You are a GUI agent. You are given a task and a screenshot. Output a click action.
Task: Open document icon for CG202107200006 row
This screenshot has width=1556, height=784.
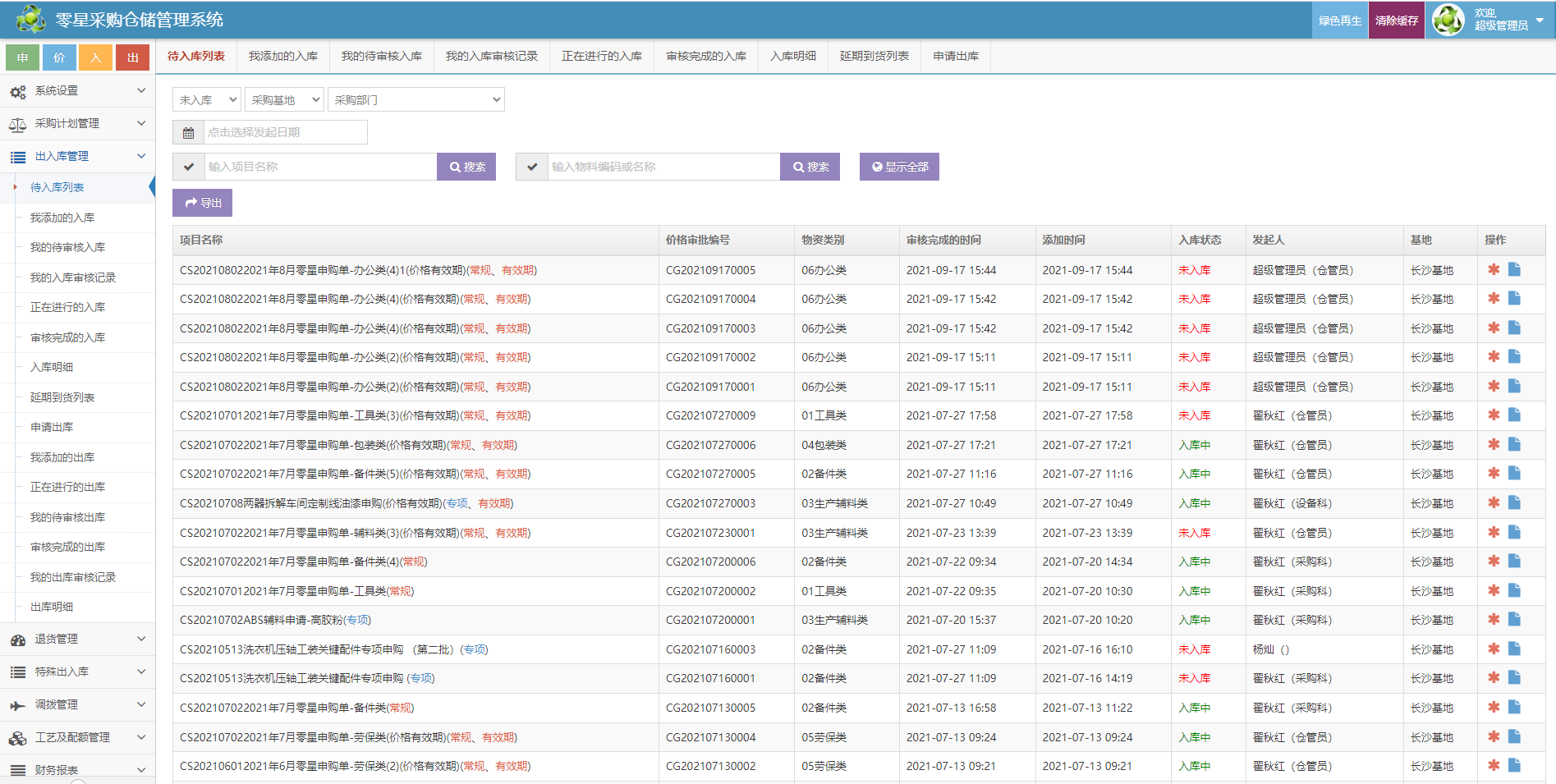click(x=1514, y=561)
